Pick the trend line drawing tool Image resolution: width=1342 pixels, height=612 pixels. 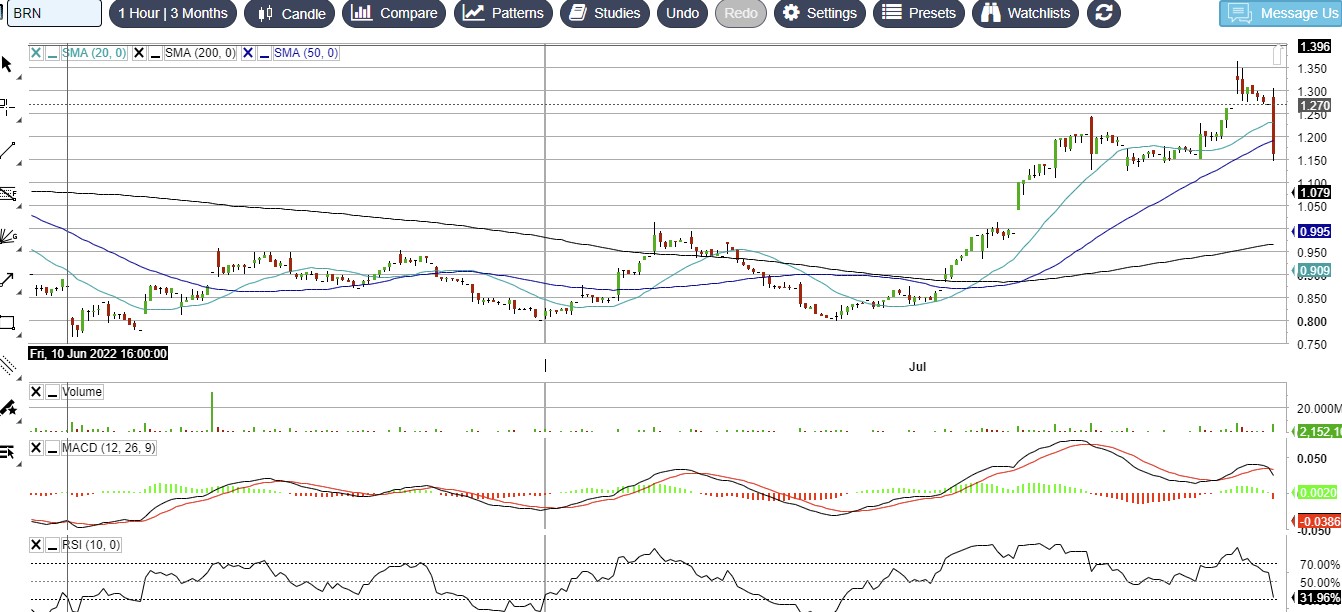pos(7,151)
